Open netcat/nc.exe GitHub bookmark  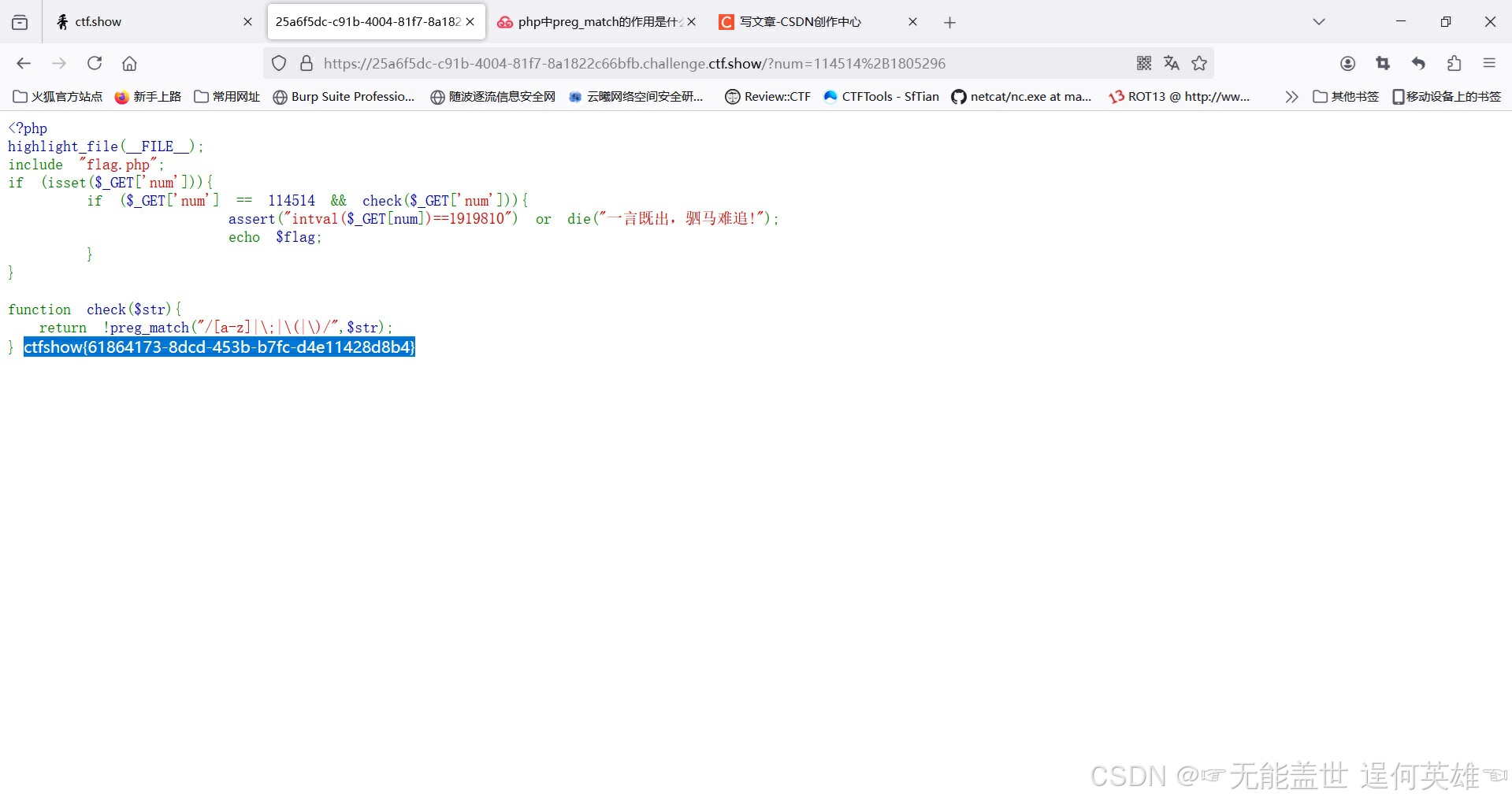(x=1021, y=96)
